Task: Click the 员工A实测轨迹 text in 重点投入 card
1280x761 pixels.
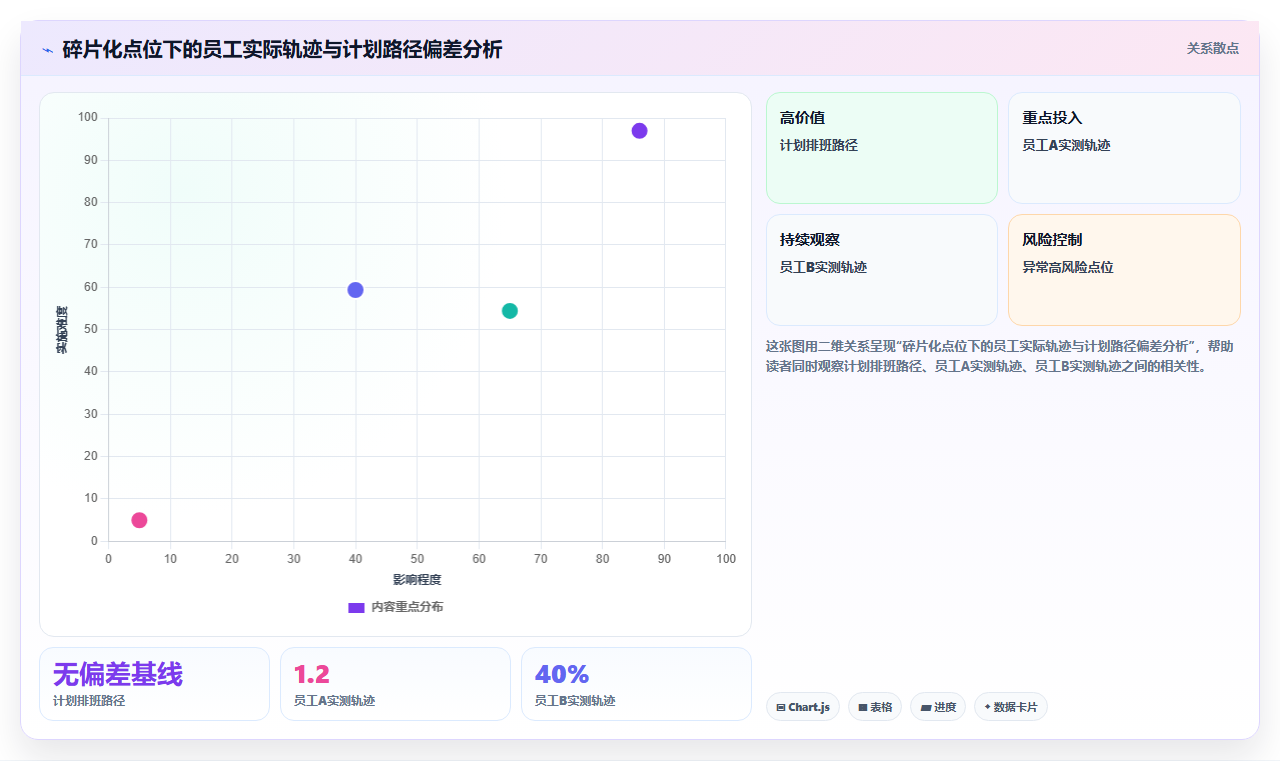Action: pos(1066,145)
